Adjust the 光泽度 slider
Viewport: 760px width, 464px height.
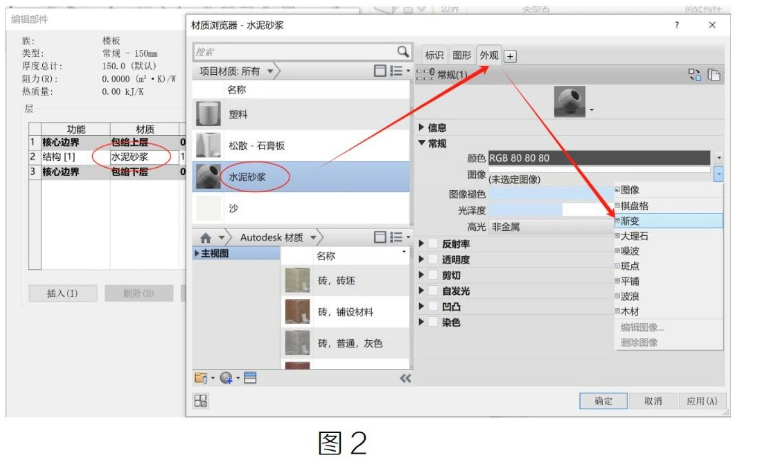tap(551, 210)
